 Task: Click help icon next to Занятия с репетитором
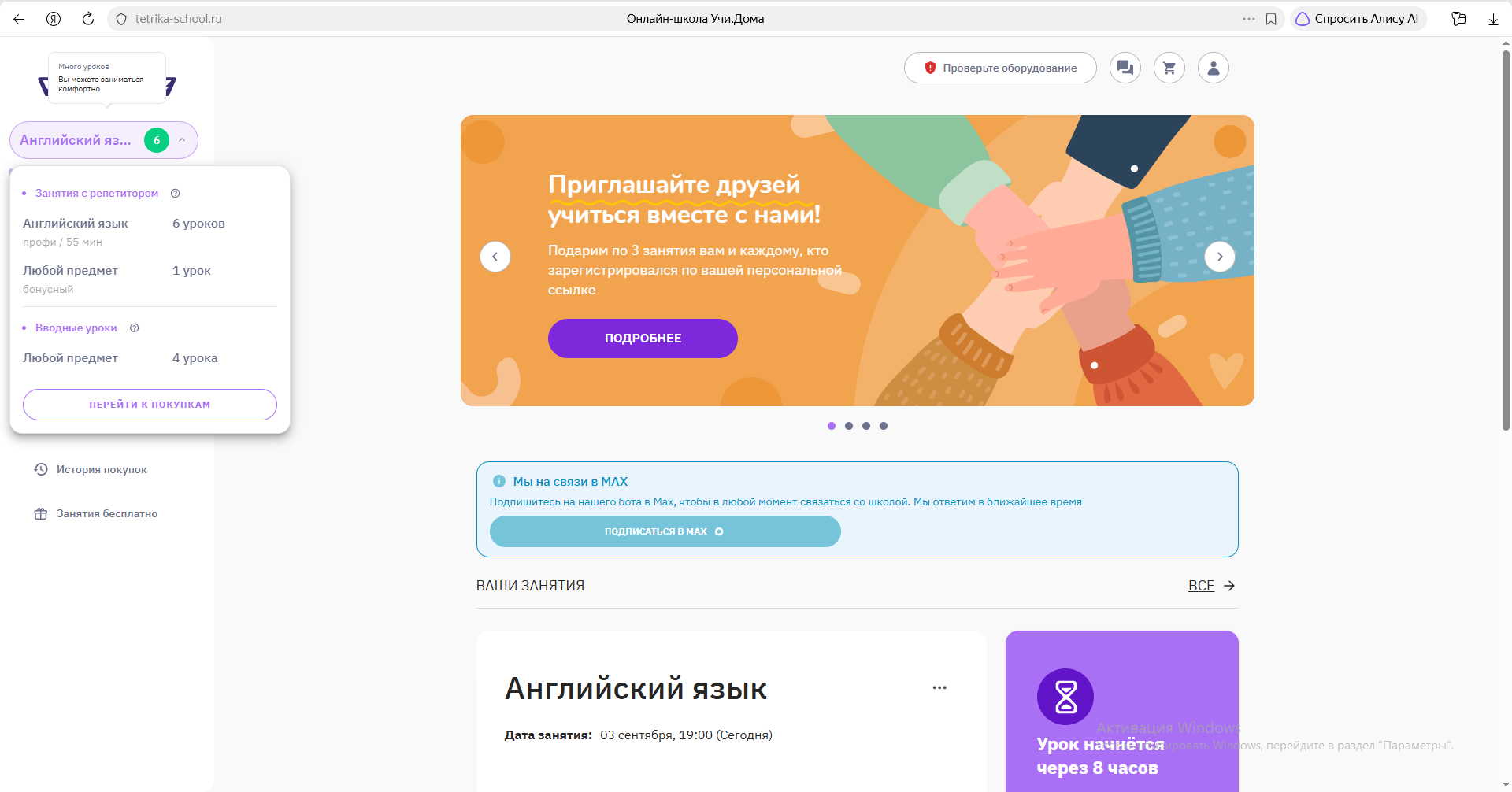[x=176, y=193]
